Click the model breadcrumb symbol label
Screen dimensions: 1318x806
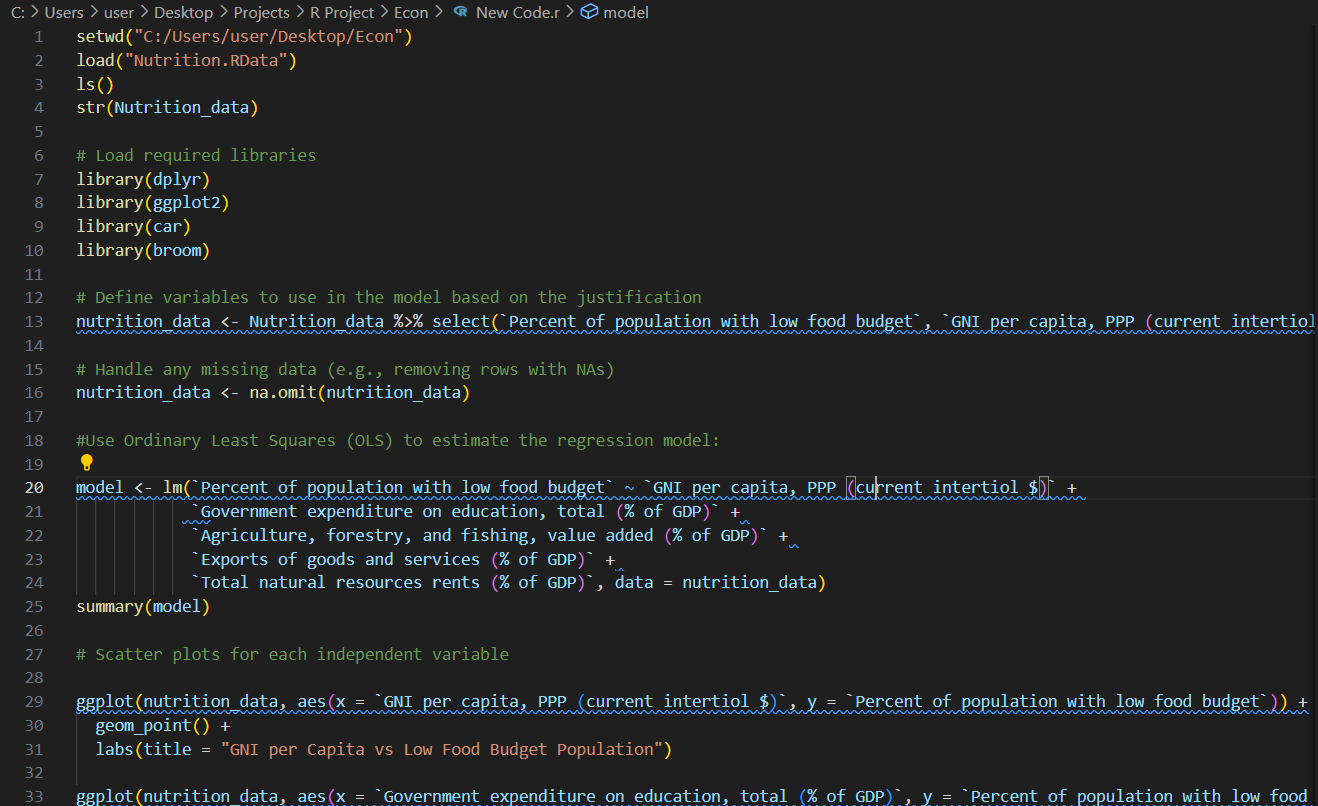627,12
